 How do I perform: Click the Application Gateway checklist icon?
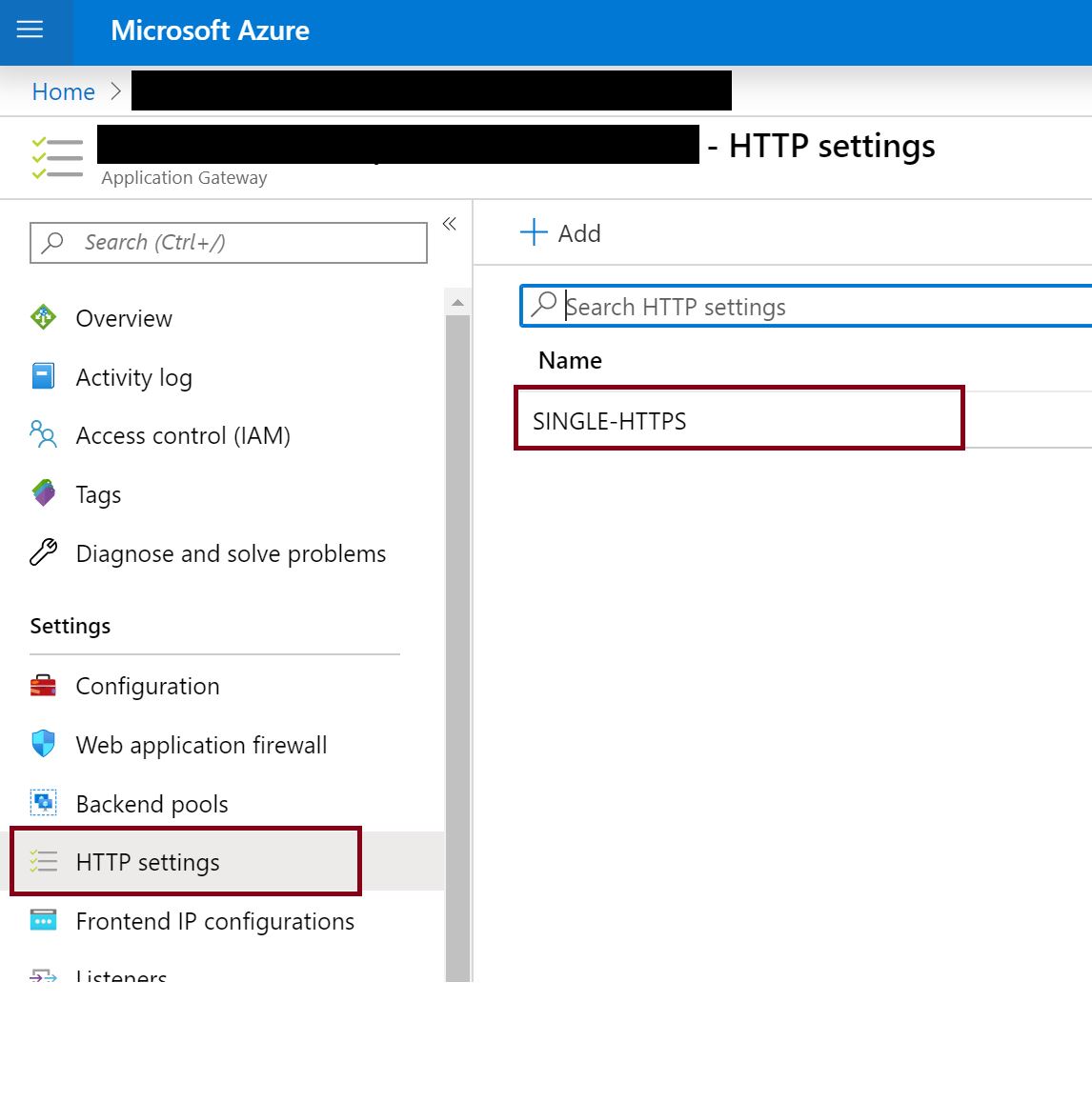[x=57, y=157]
